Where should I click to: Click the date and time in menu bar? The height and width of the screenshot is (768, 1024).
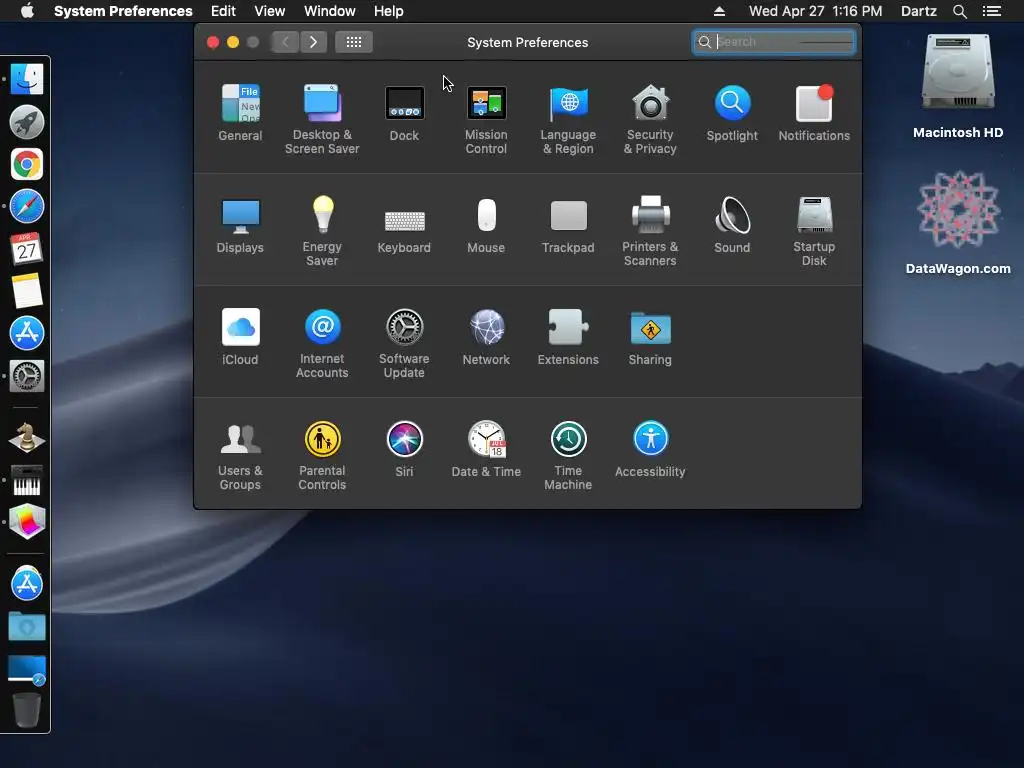(815, 11)
